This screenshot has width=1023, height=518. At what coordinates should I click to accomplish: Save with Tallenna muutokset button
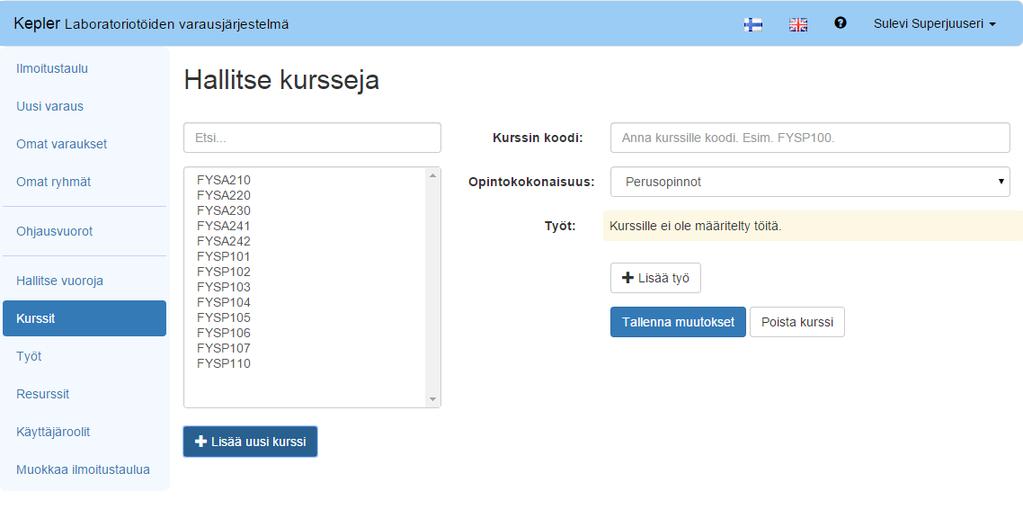(x=678, y=322)
